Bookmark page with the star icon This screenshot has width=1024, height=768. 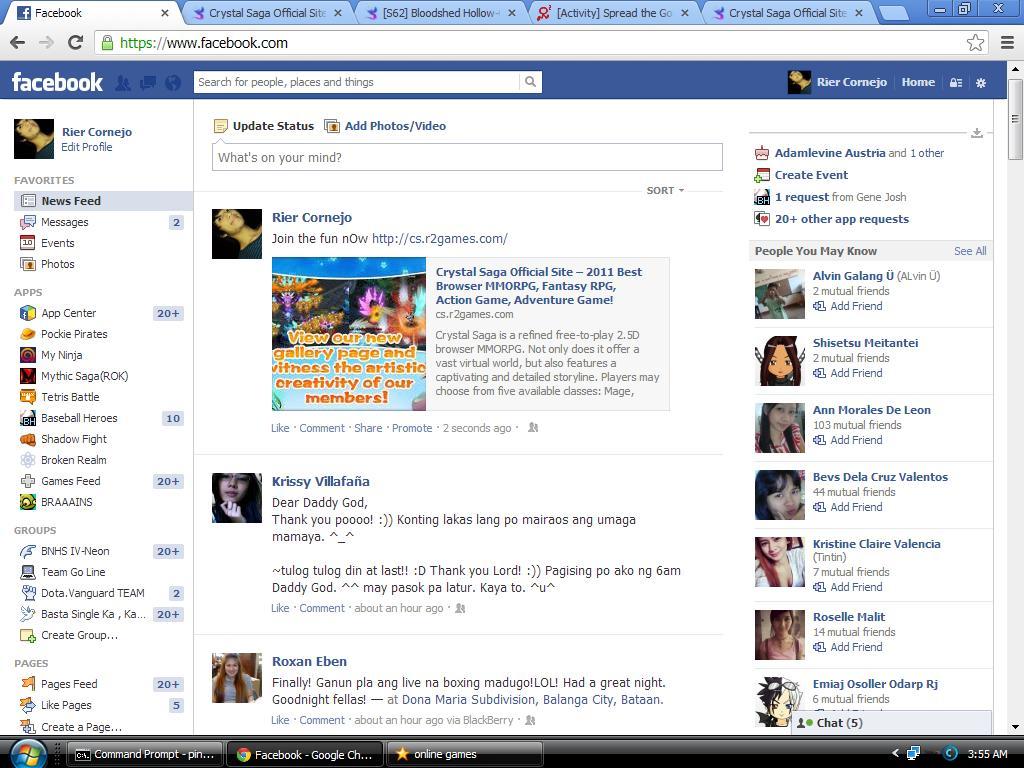click(x=975, y=43)
